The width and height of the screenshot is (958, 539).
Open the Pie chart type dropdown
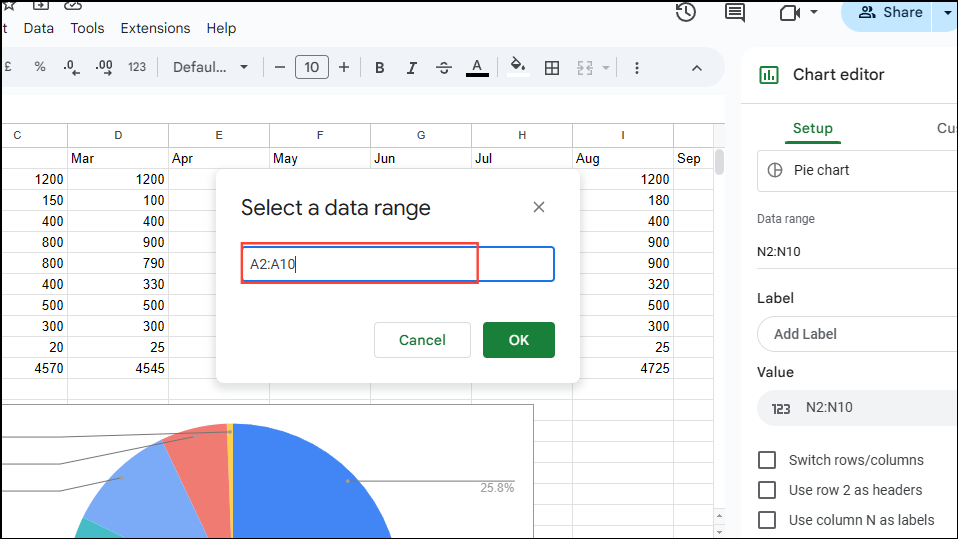tap(857, 170)
